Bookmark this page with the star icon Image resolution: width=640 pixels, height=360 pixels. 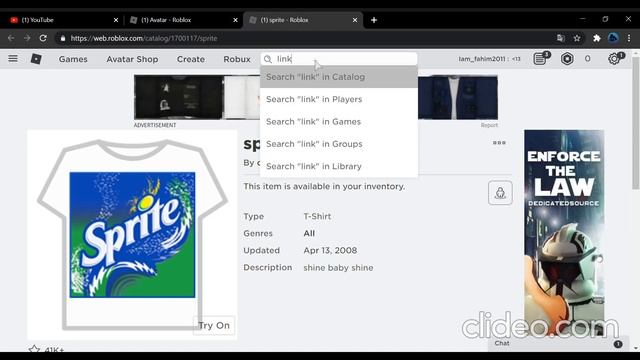[x=577, y=38]
